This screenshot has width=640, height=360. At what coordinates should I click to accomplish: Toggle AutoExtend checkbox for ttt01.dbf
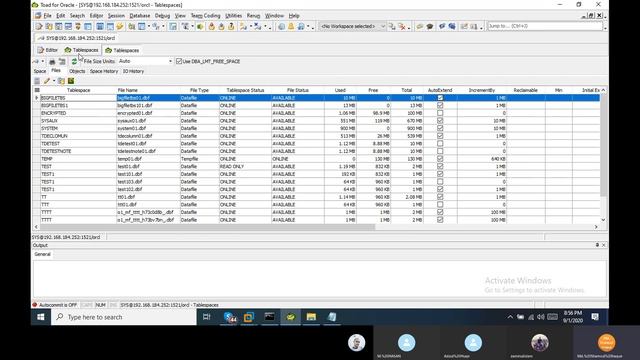[440, 204]
